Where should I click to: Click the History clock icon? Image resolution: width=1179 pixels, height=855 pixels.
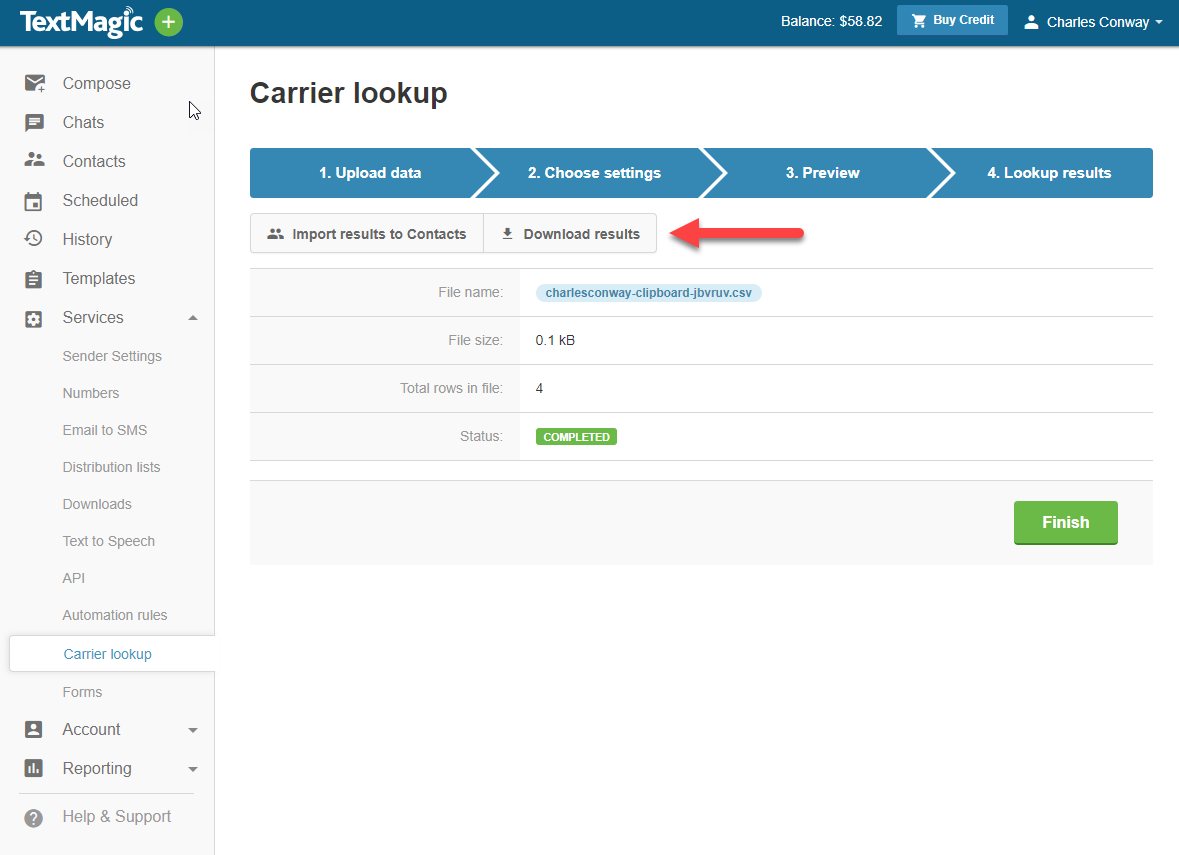pyautogui.click(x=35, y=239)
